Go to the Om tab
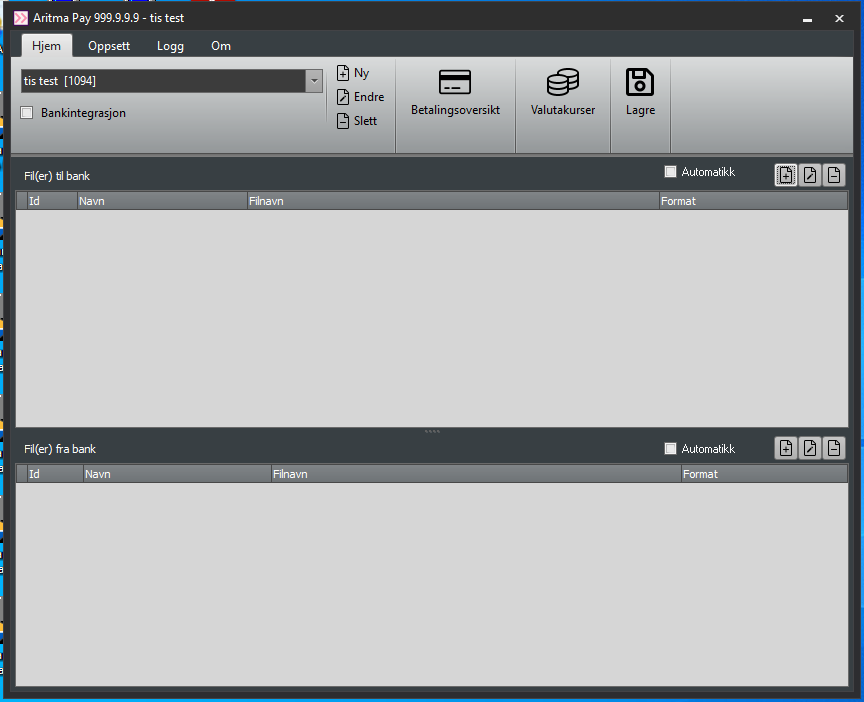This screenshot has height=702, width=864. [x=221, y=46]
